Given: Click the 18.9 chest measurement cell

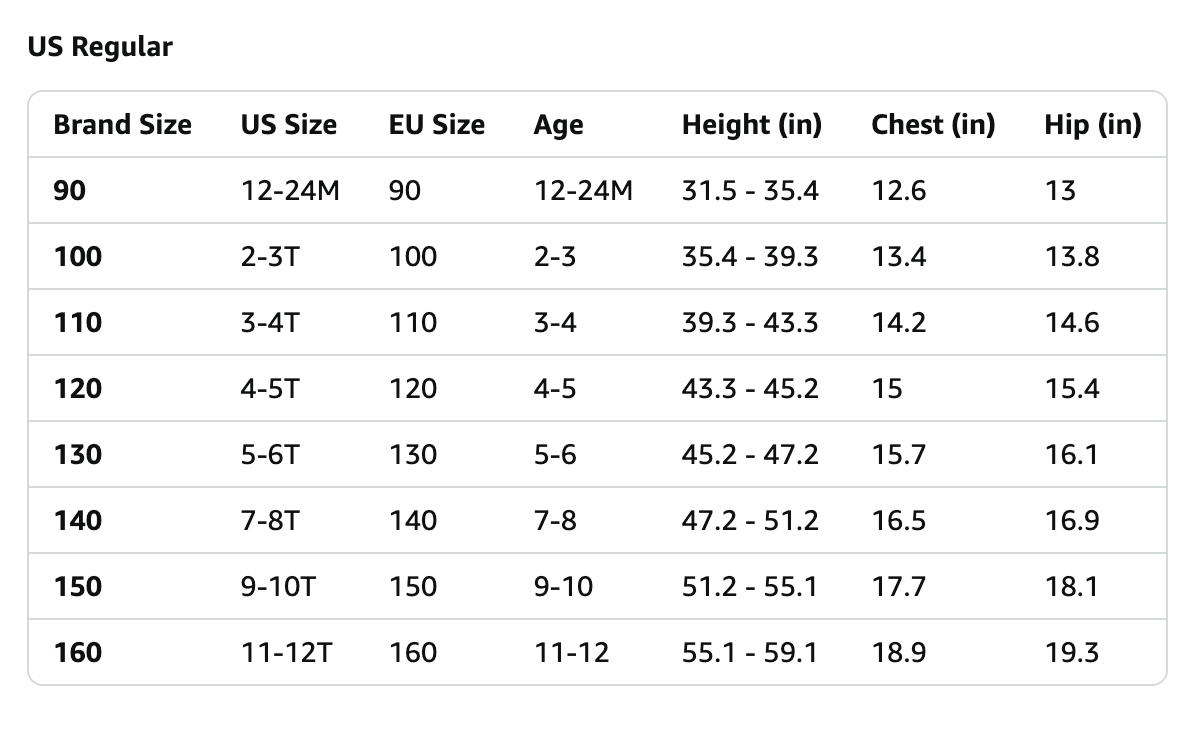Looking at the screenshot, I should 899,653.
